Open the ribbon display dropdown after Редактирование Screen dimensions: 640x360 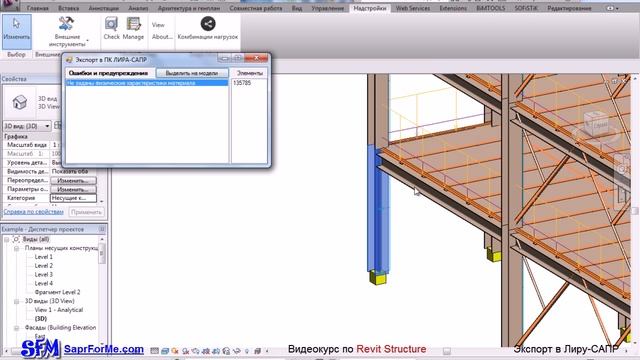click(x=612, y=8)
